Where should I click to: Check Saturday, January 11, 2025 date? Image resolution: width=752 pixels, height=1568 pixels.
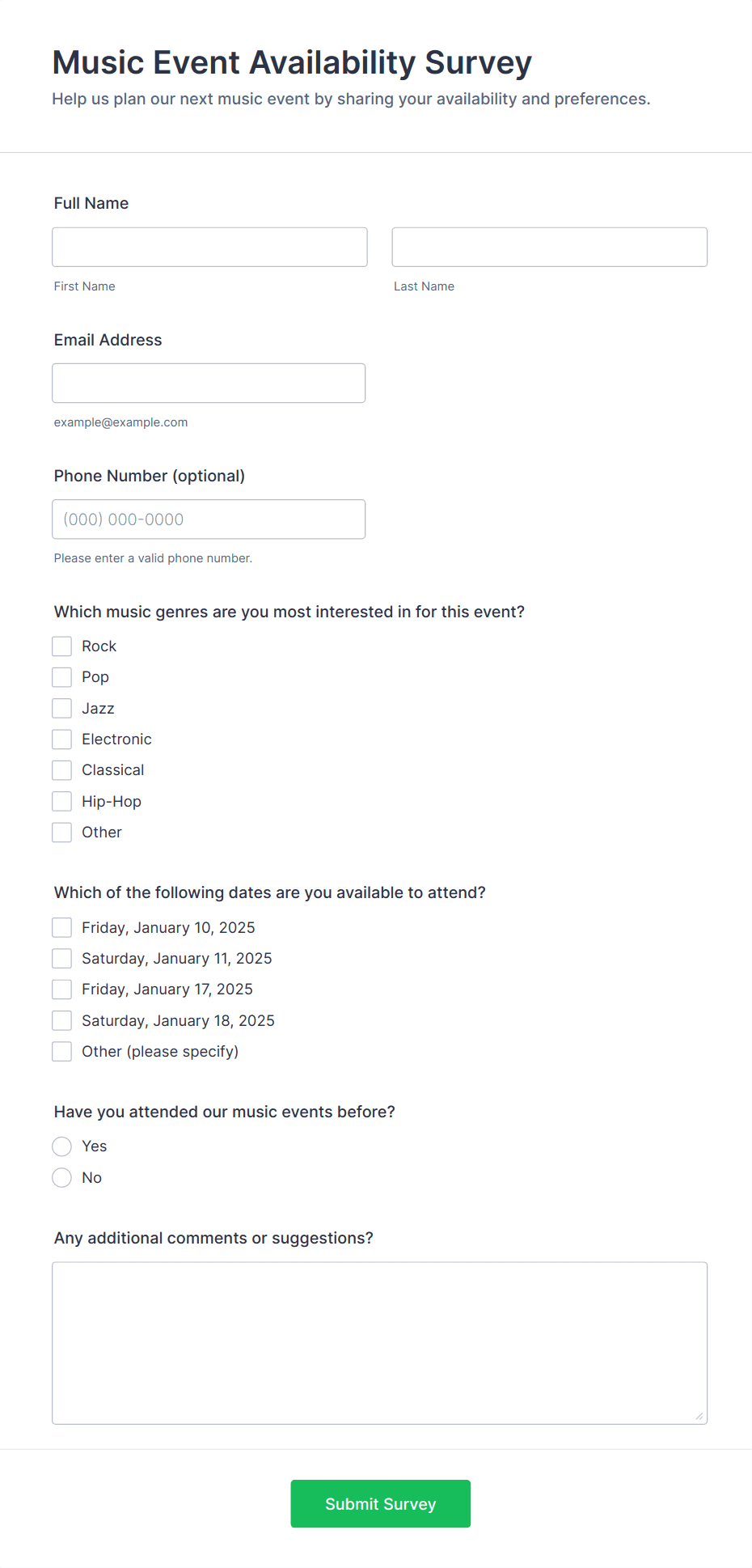coord(62,959)
